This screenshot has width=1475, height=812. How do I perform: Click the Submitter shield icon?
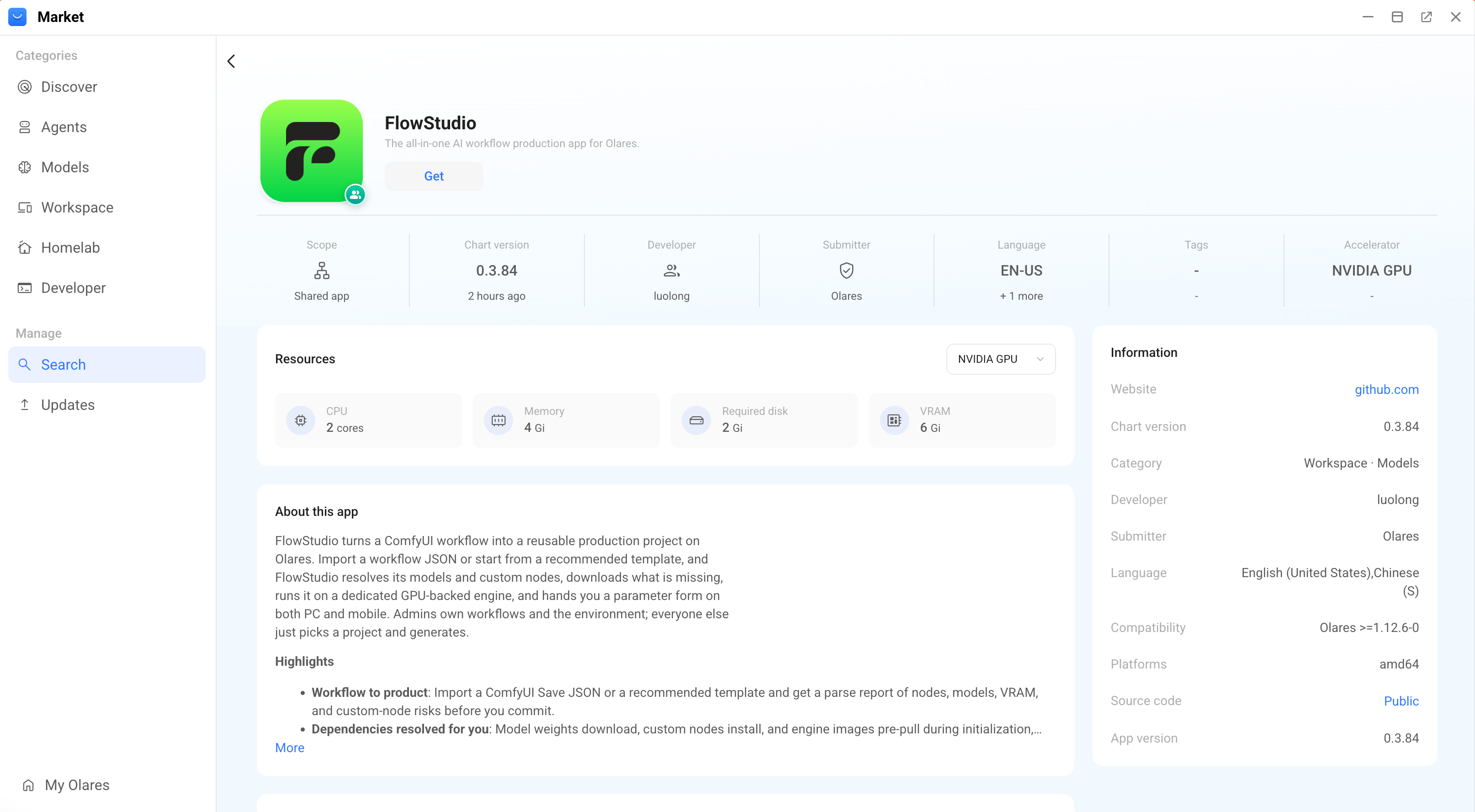click(x=846, y=270)
